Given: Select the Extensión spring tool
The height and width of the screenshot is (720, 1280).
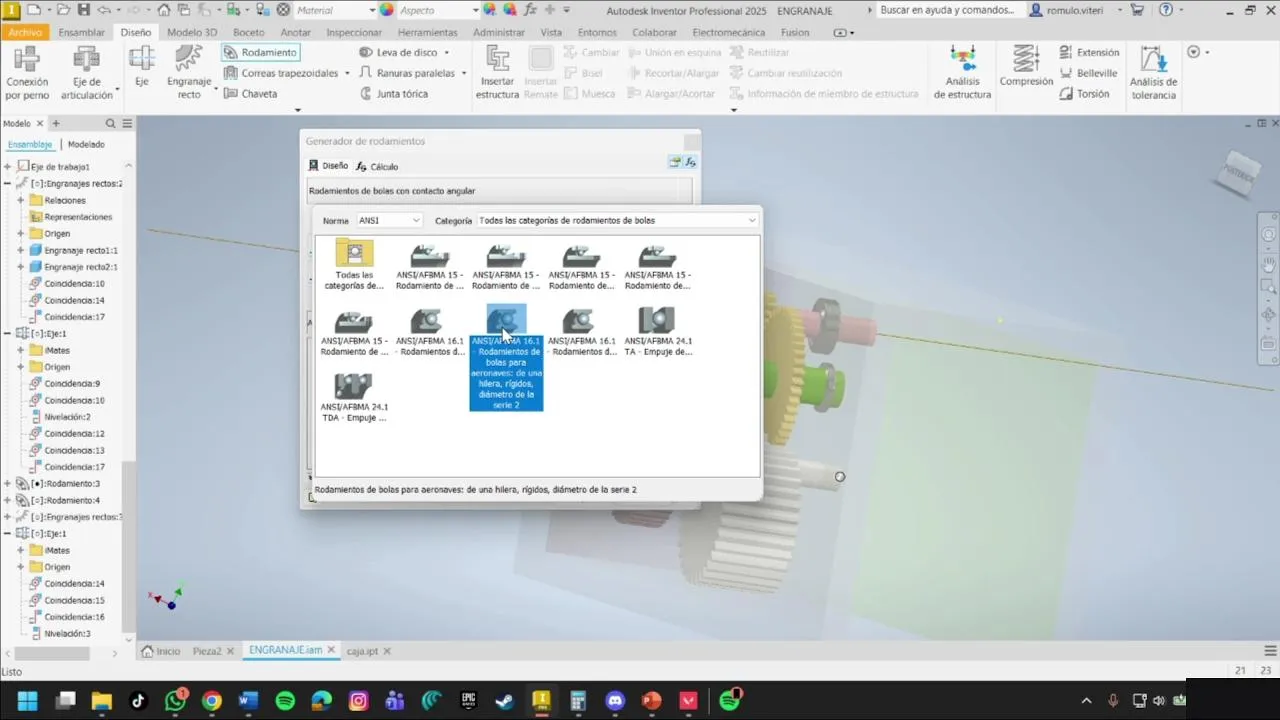Looking at the screenshot, I should tap(1090, 52).
